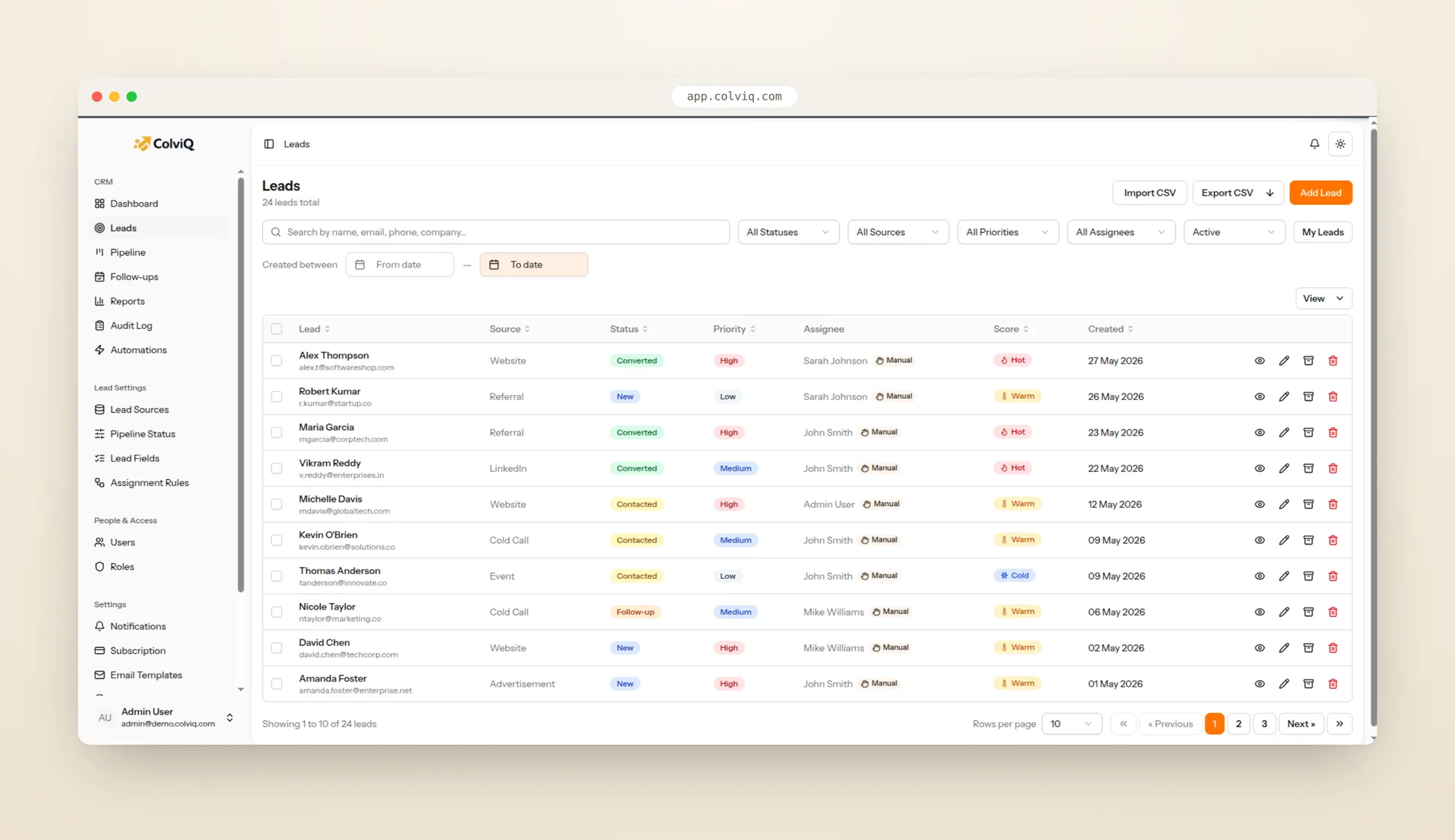Image resolution: width=1455 pixels, height=840 pixels.
Task: View Amanda Foster lead with eye icon
Action: click(x=1259, y=684)
